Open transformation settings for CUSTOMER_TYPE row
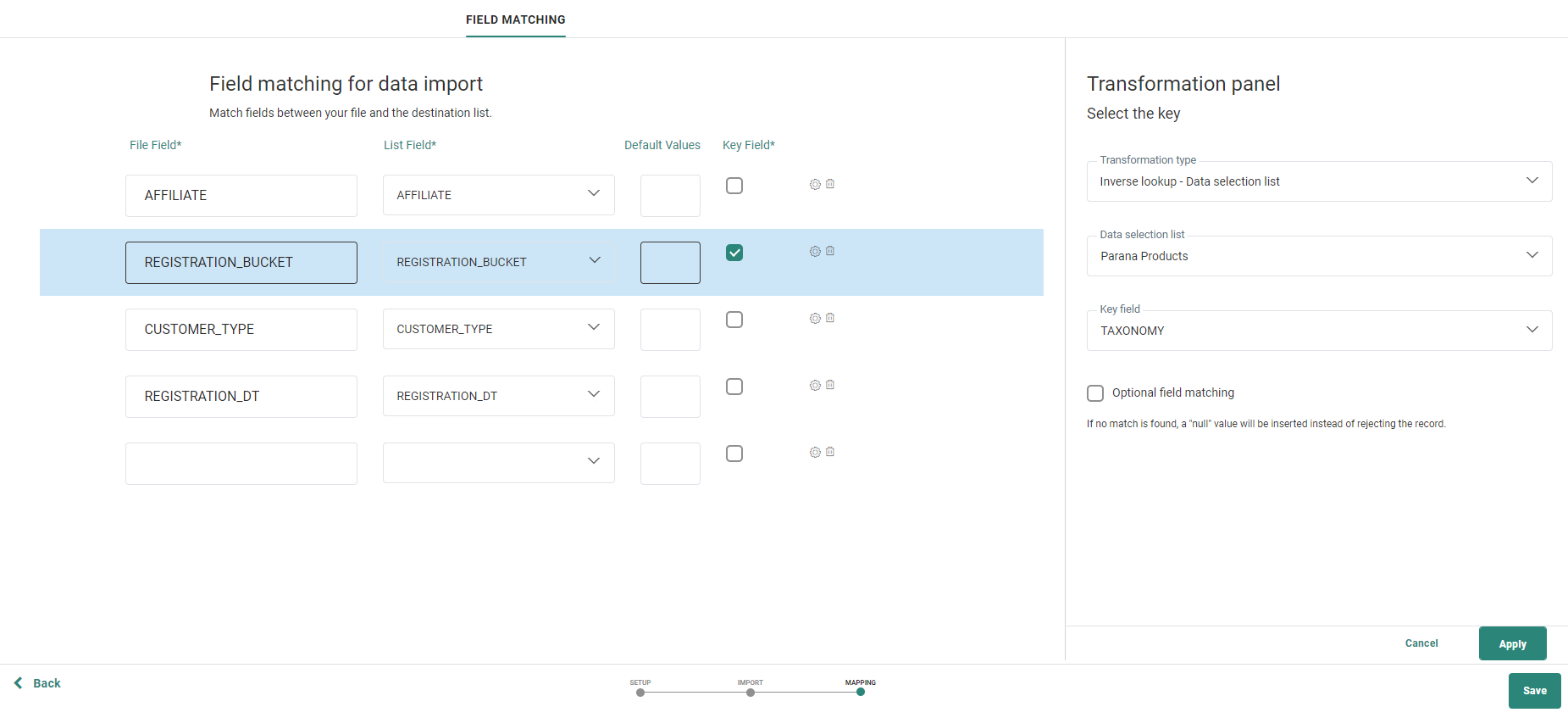The height and width of the screenshot is (718, 1568). coord(815,318)
